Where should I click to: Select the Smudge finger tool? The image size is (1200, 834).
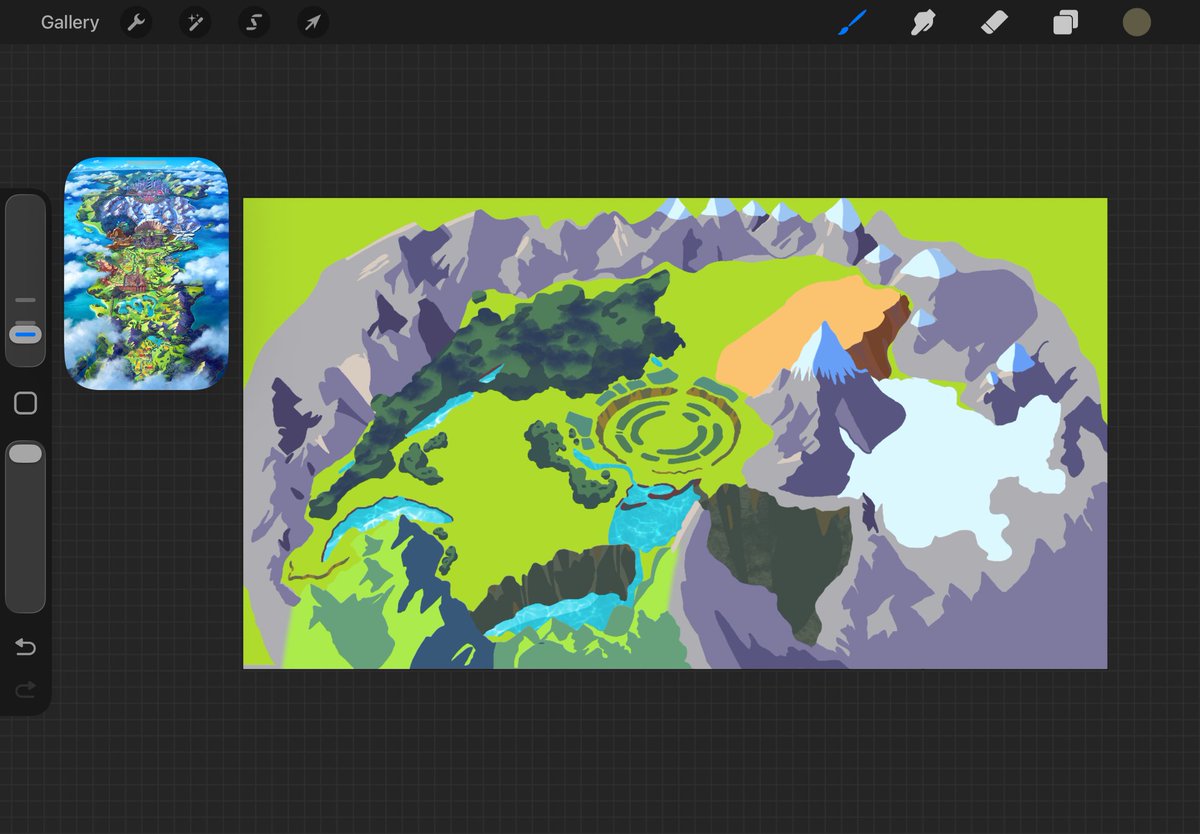tap(923, 22)
